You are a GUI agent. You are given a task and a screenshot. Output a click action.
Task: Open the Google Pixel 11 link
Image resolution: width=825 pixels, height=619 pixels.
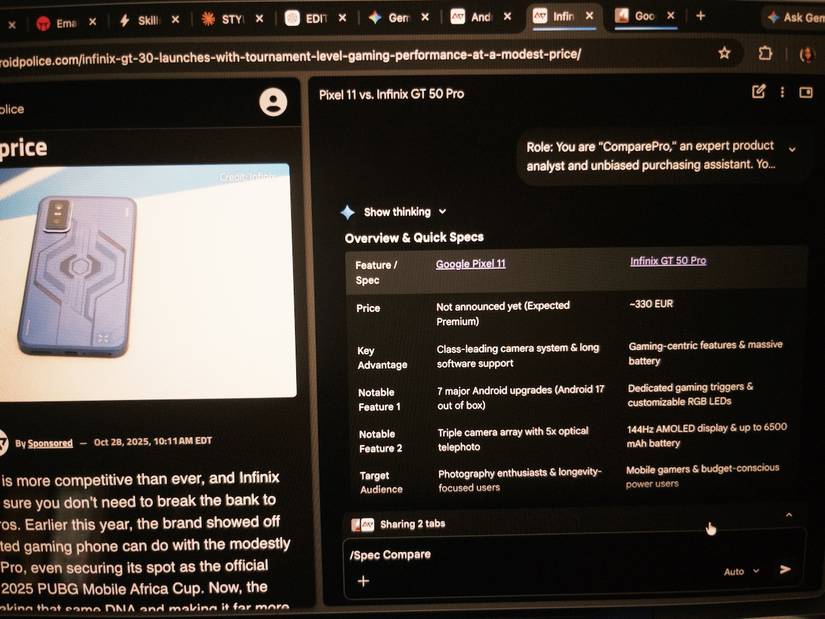[470, 264]
